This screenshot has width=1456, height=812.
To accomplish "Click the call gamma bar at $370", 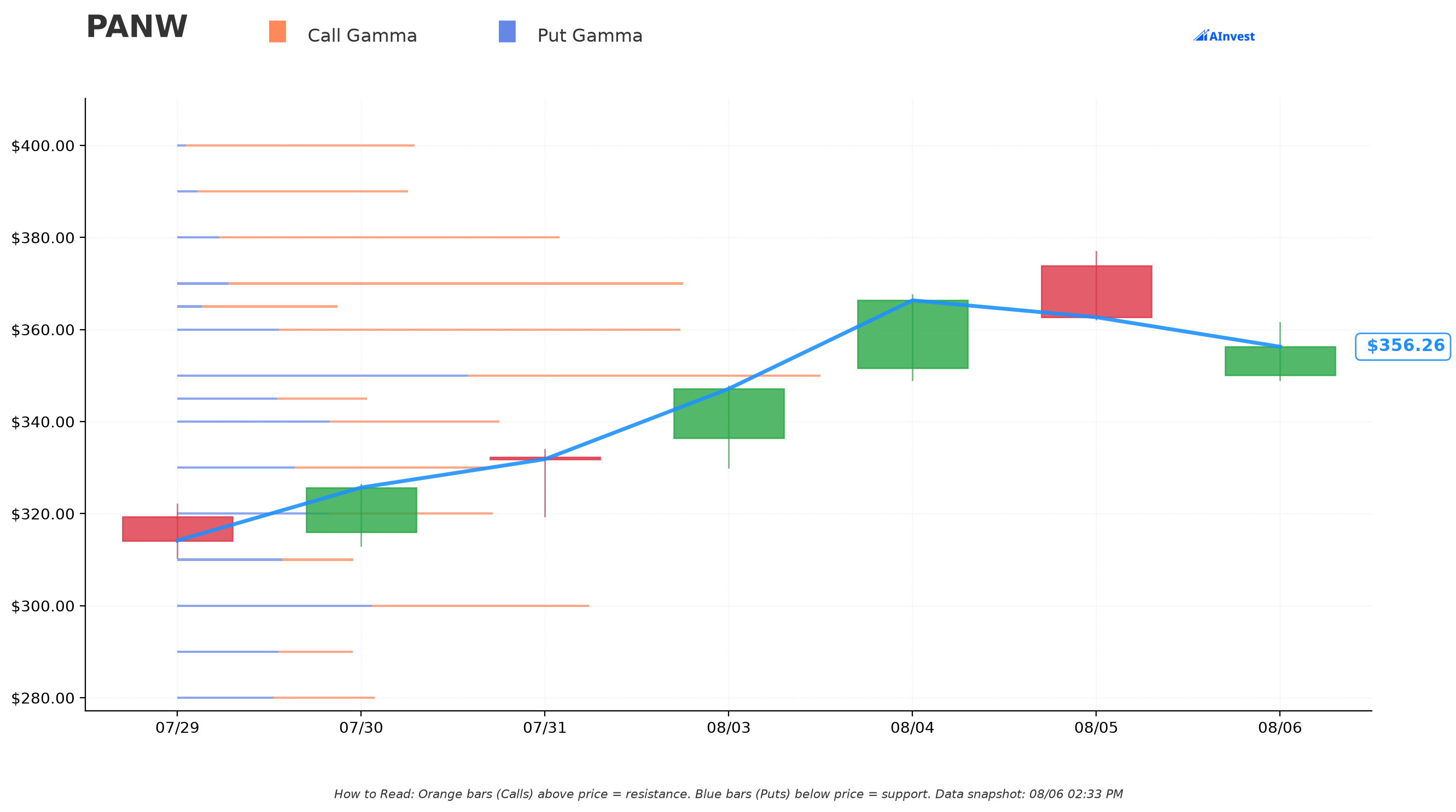I will [x=456, y=284].
